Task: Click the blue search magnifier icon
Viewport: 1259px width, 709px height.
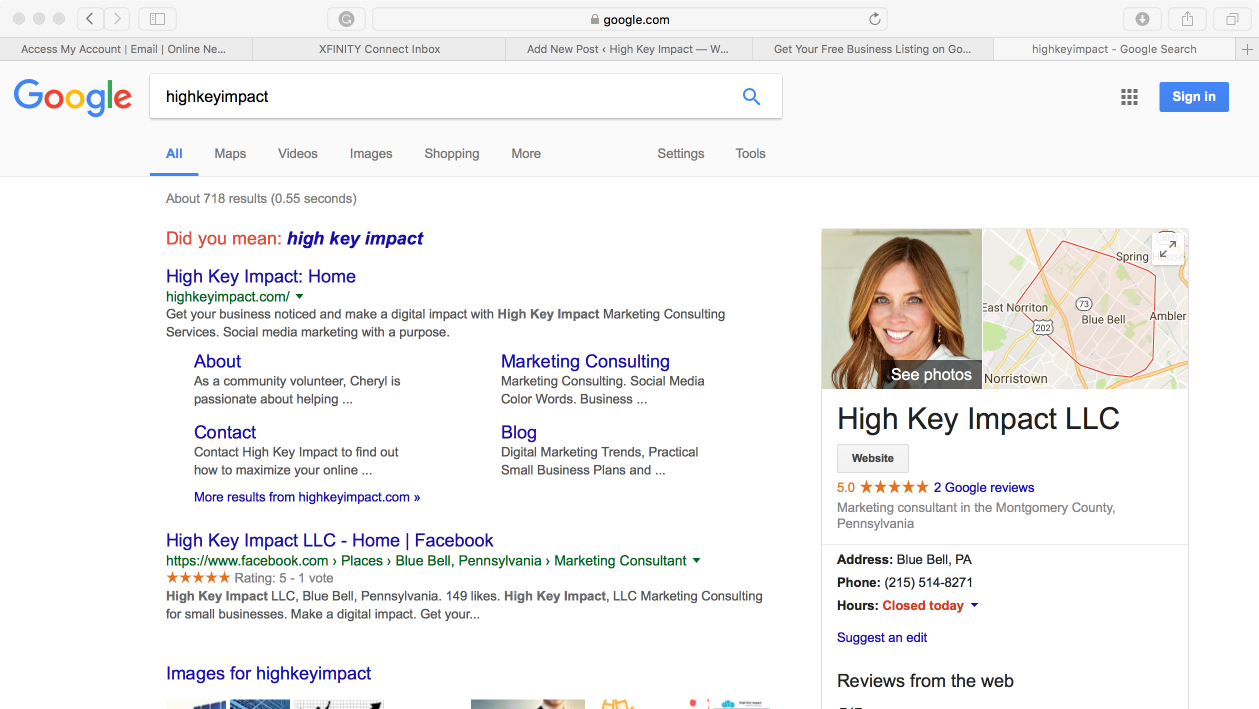Action: [751, 97]
